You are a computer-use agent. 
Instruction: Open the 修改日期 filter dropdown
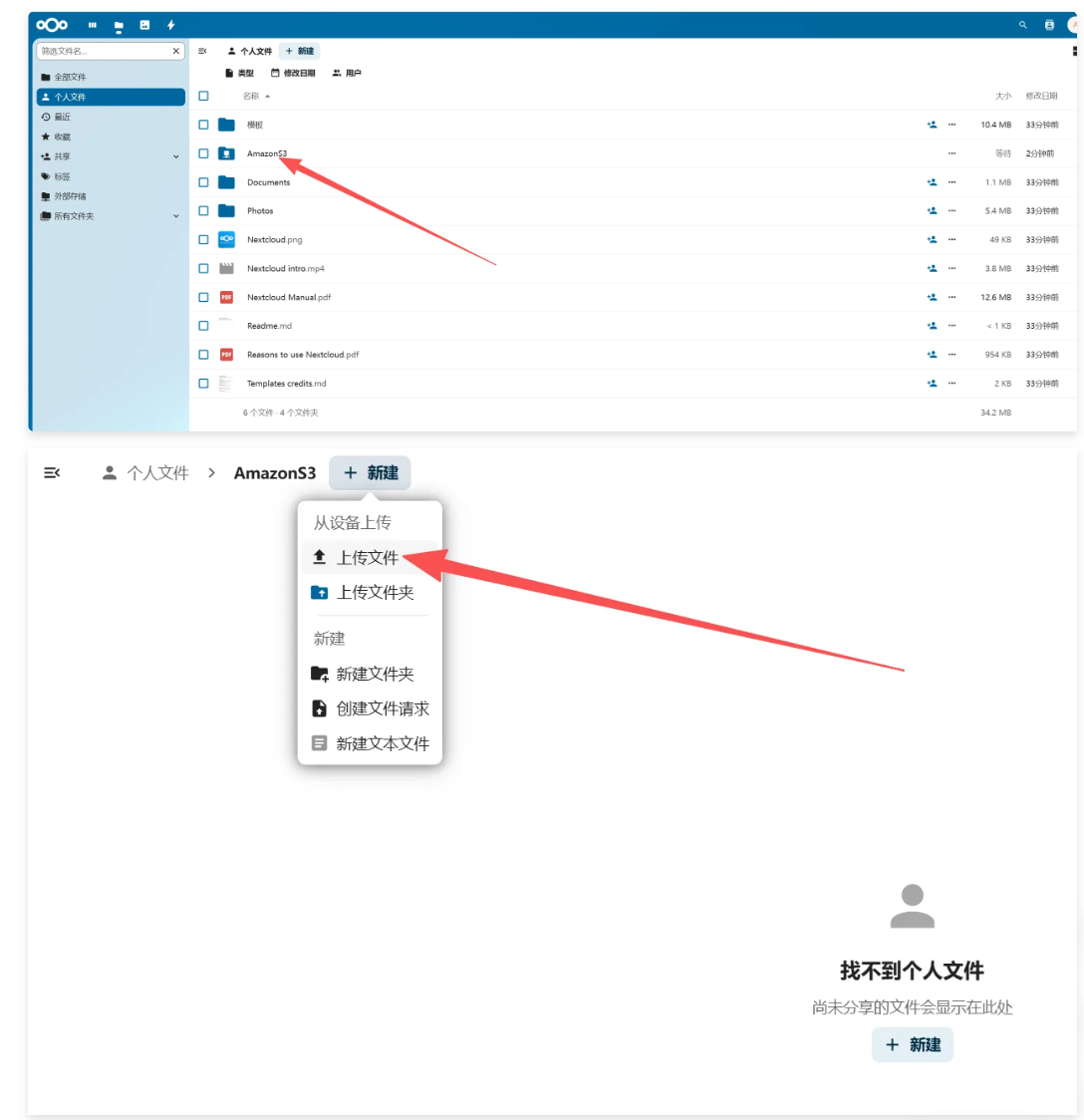tap(293, 73)
